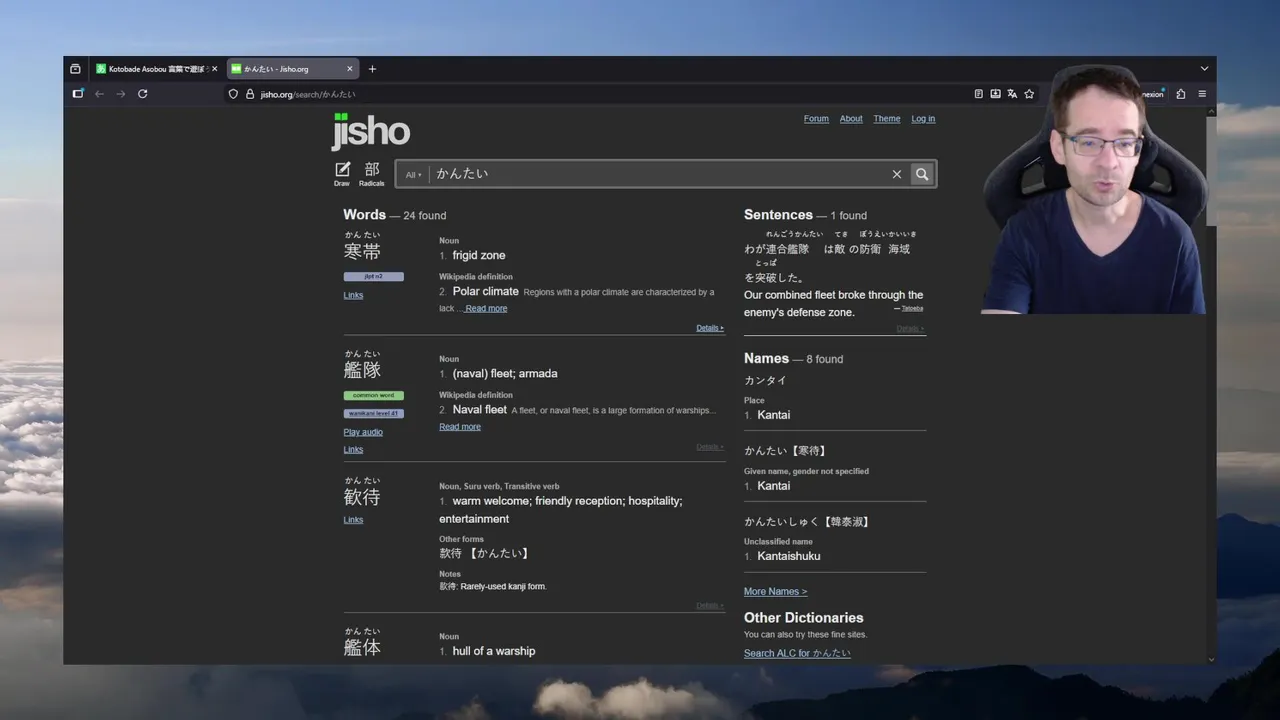
Task: Click the page vertical scrollbar
Action: (1211, 170)
